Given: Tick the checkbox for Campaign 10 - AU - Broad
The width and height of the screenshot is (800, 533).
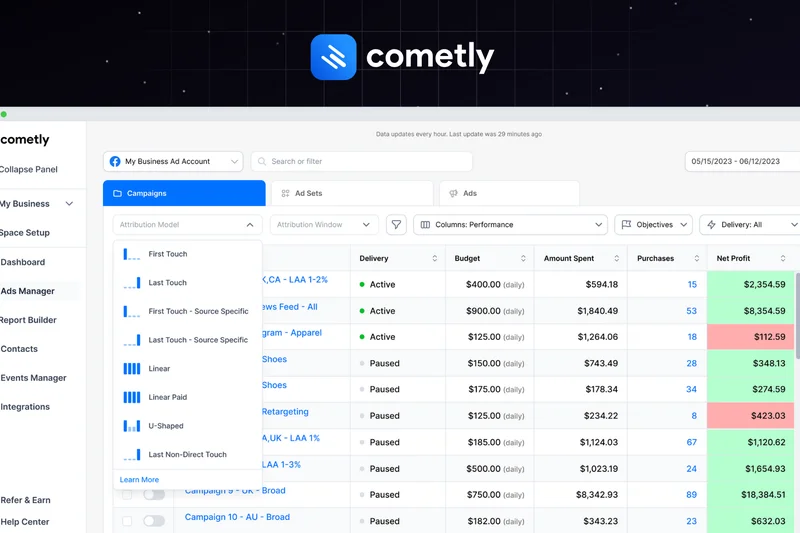Looking at the screenshot, I should (127, 521).
